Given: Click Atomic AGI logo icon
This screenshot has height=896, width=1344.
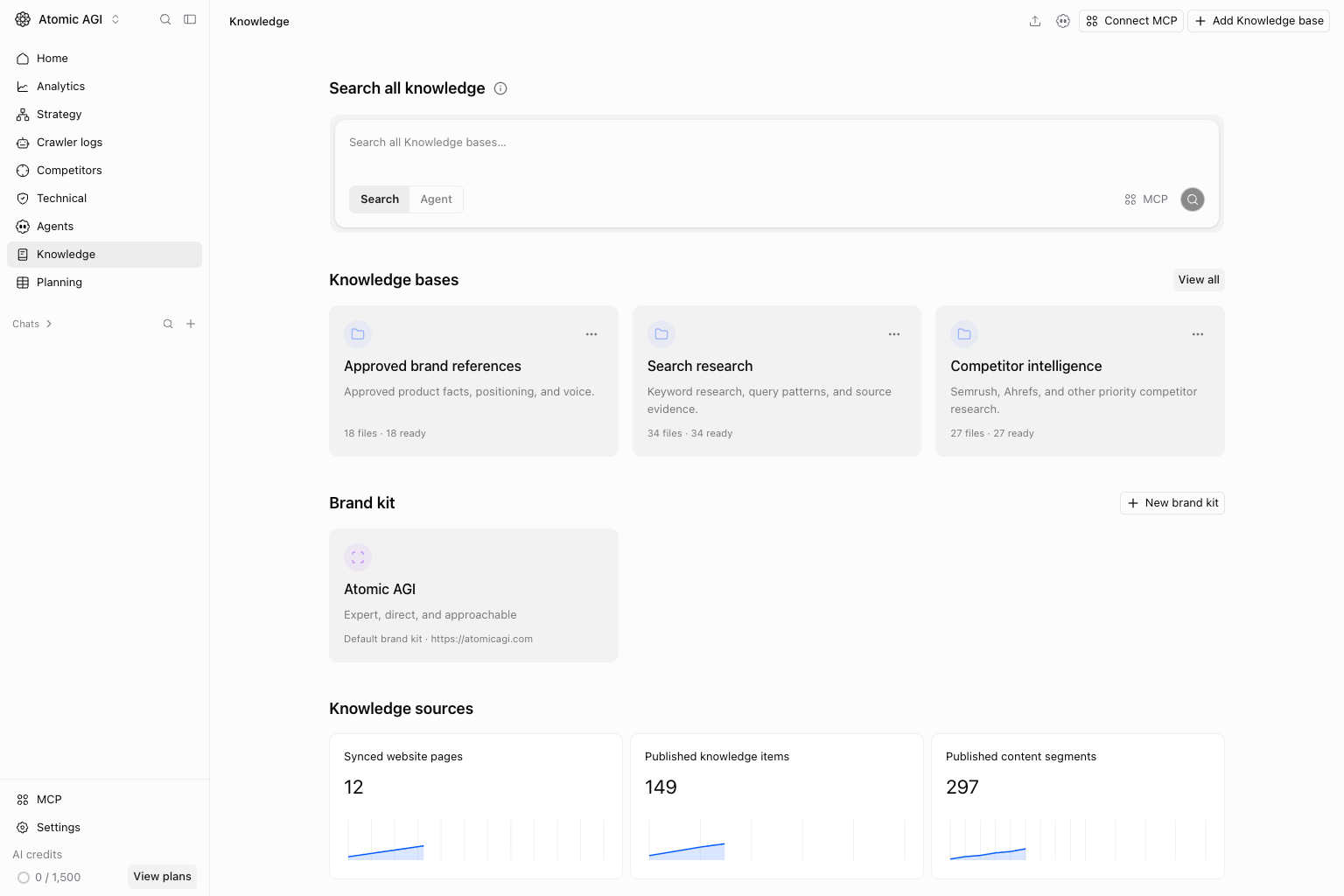Looking at the screenshot, I should (x=23, y=19).
